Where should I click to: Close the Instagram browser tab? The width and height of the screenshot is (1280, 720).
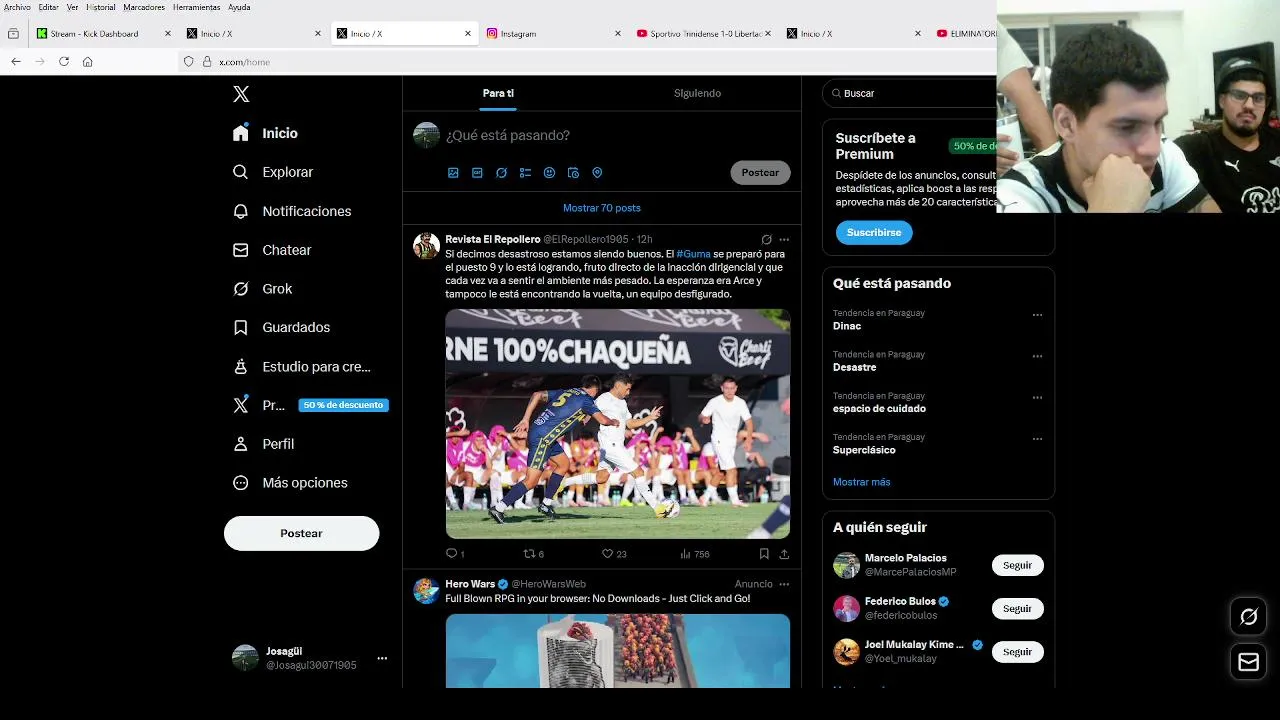(618, 33)
